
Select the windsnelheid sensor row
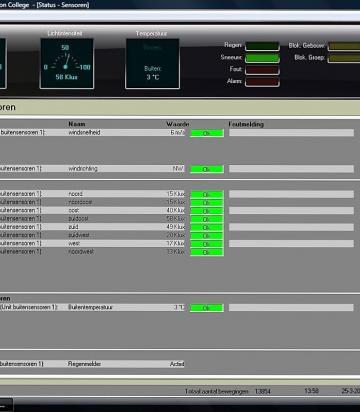pyautogui.click(x=92, y=133)
